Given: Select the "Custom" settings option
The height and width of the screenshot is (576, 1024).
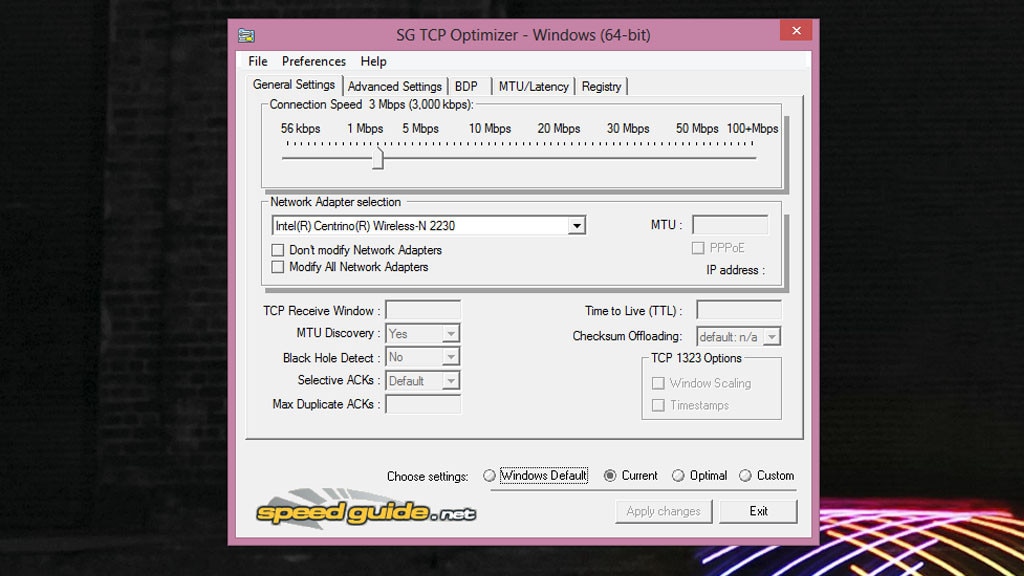Looking at the screenshot, I should [745, 476].
